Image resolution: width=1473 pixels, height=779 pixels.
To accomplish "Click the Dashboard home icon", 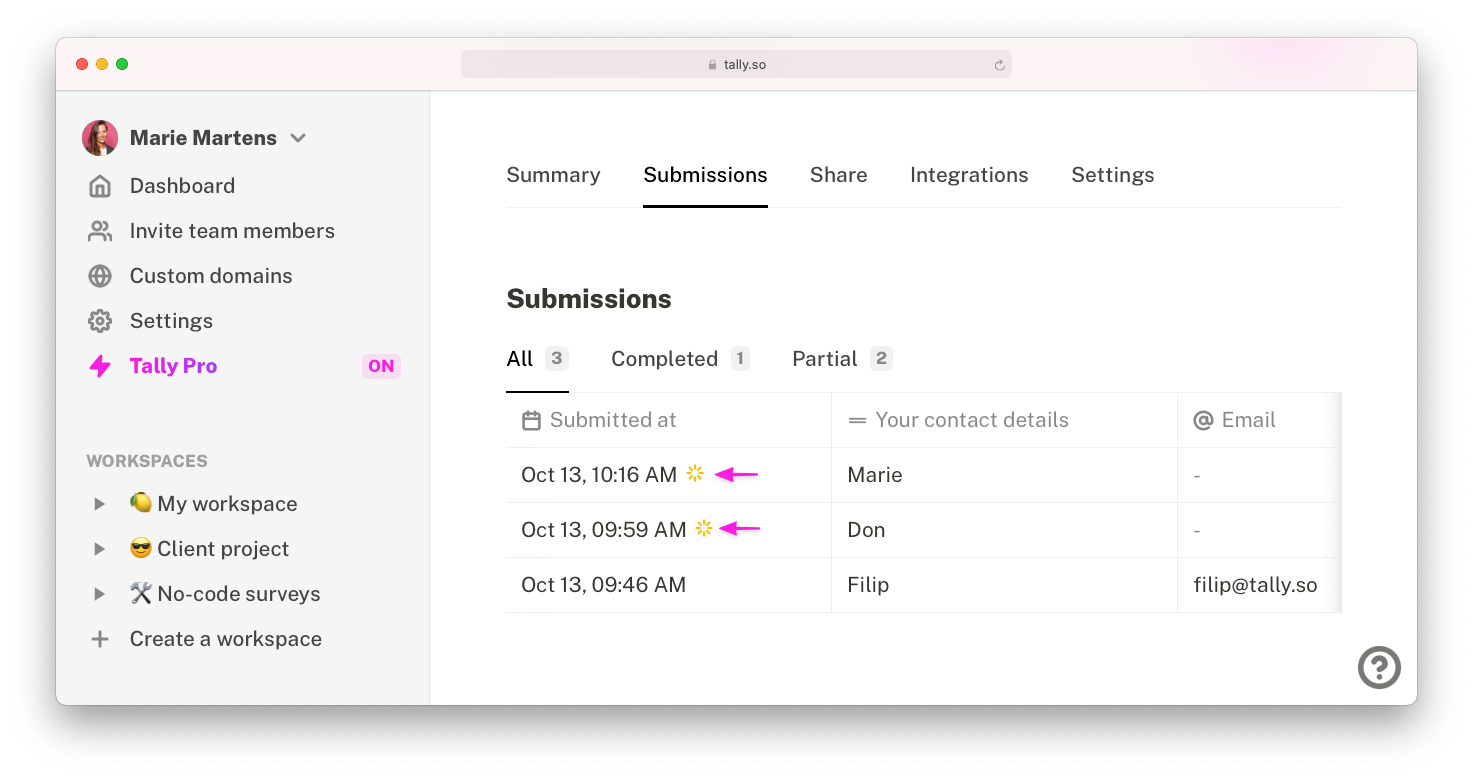I will click(x=99, y=186).
